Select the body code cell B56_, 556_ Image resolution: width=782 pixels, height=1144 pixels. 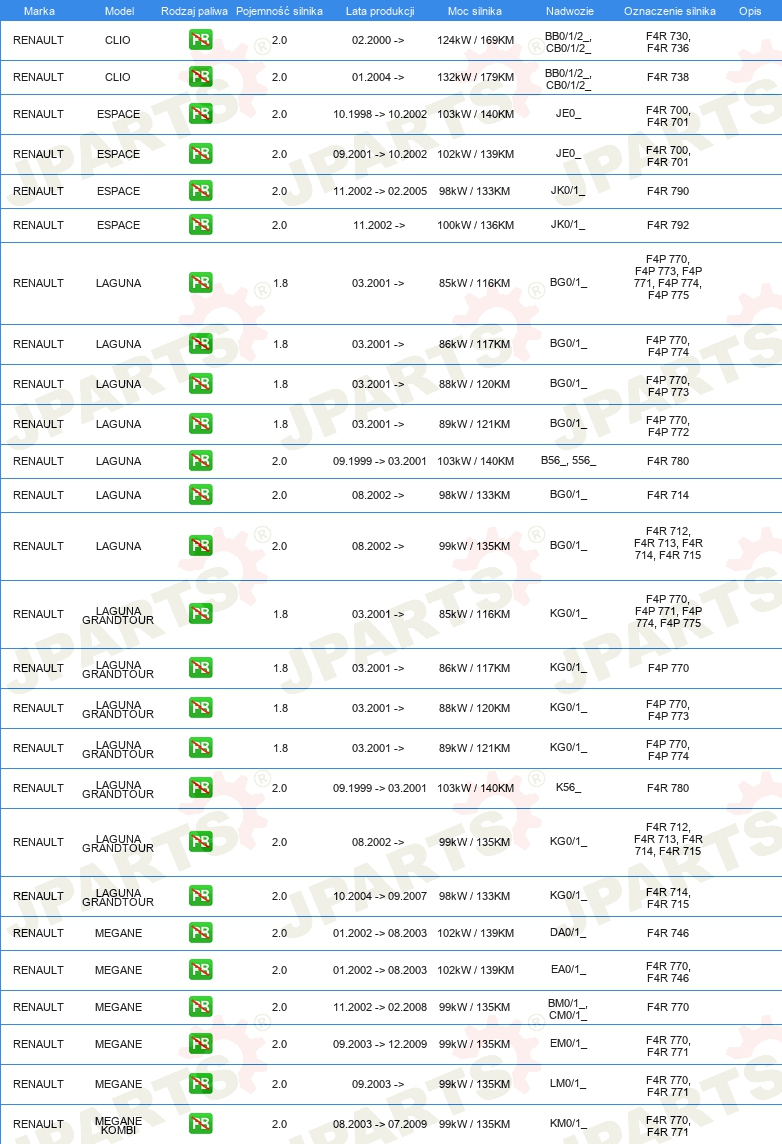point(568,460)
